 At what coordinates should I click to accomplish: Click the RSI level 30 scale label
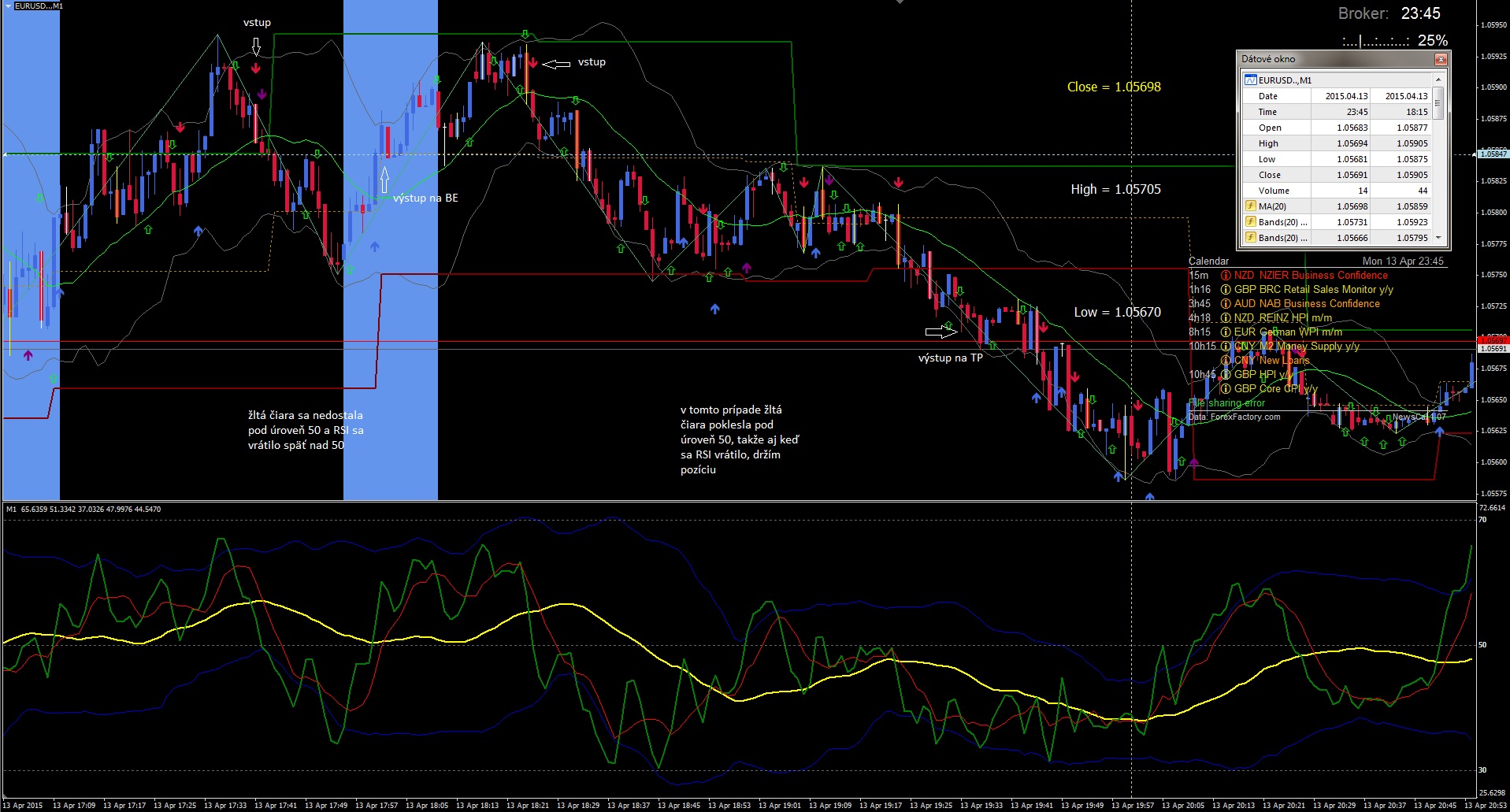(1482, 770)
